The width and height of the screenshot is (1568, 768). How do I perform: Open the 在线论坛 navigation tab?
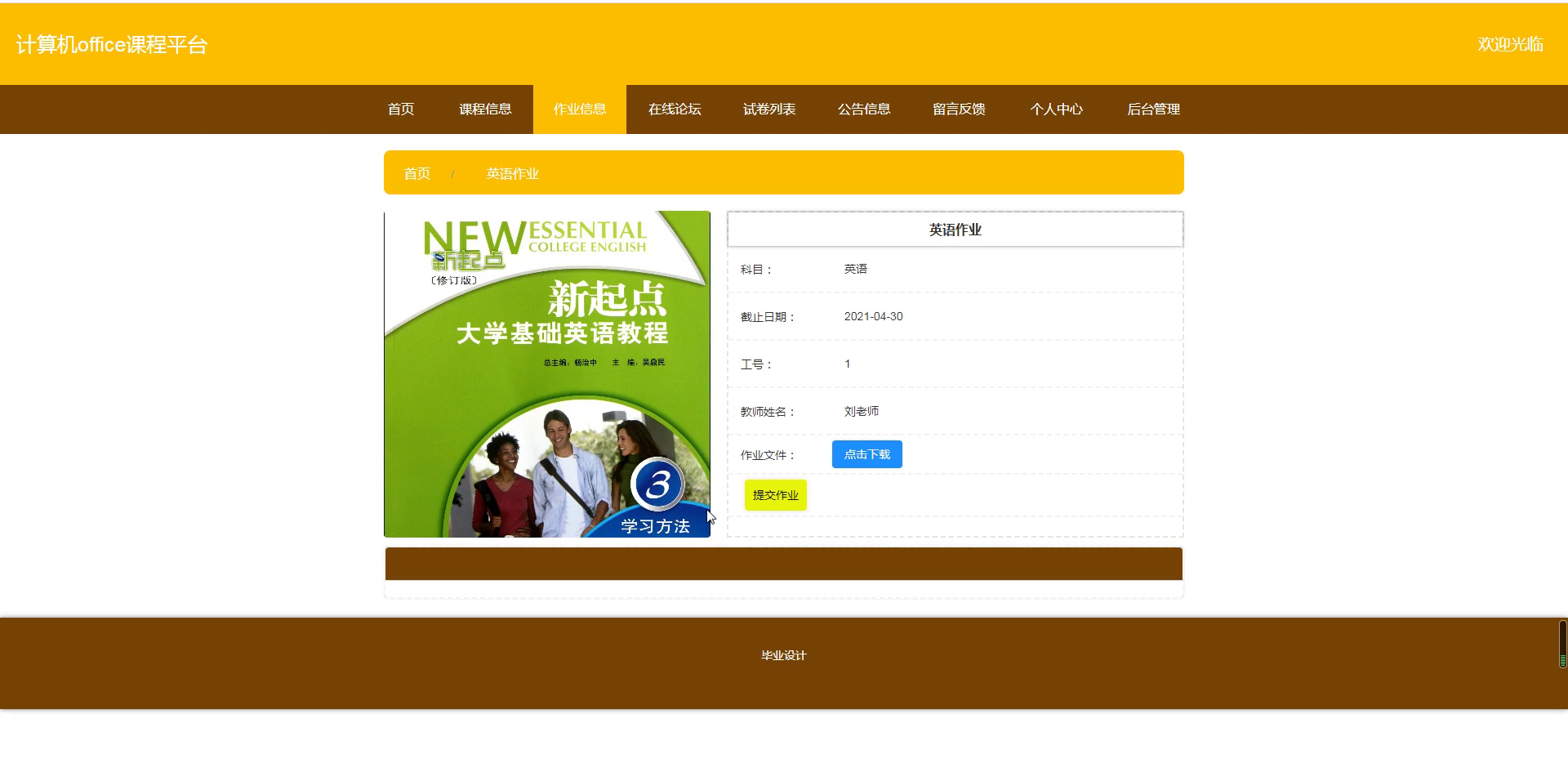[x=675, y=109]
